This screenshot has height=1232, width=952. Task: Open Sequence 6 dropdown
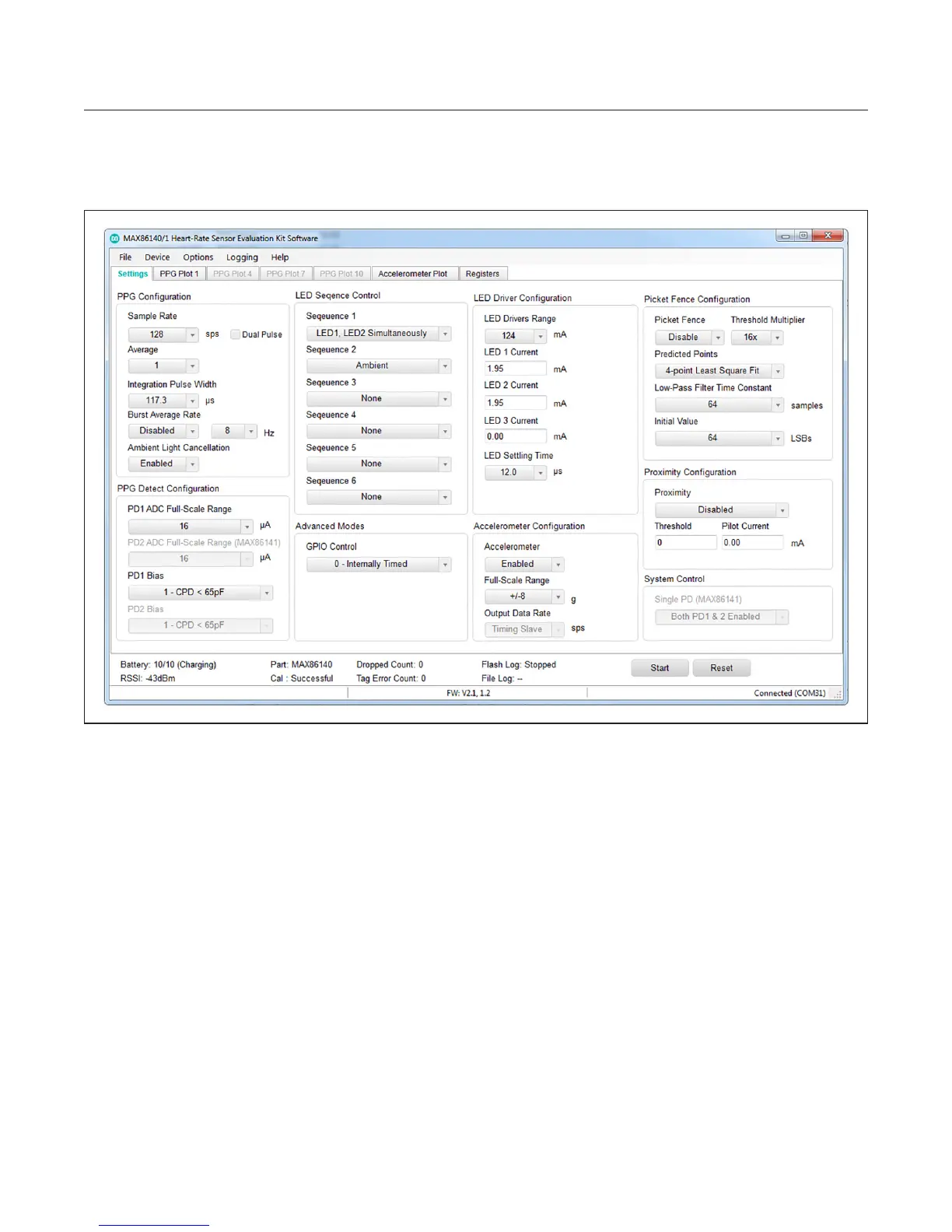point(379,497)
